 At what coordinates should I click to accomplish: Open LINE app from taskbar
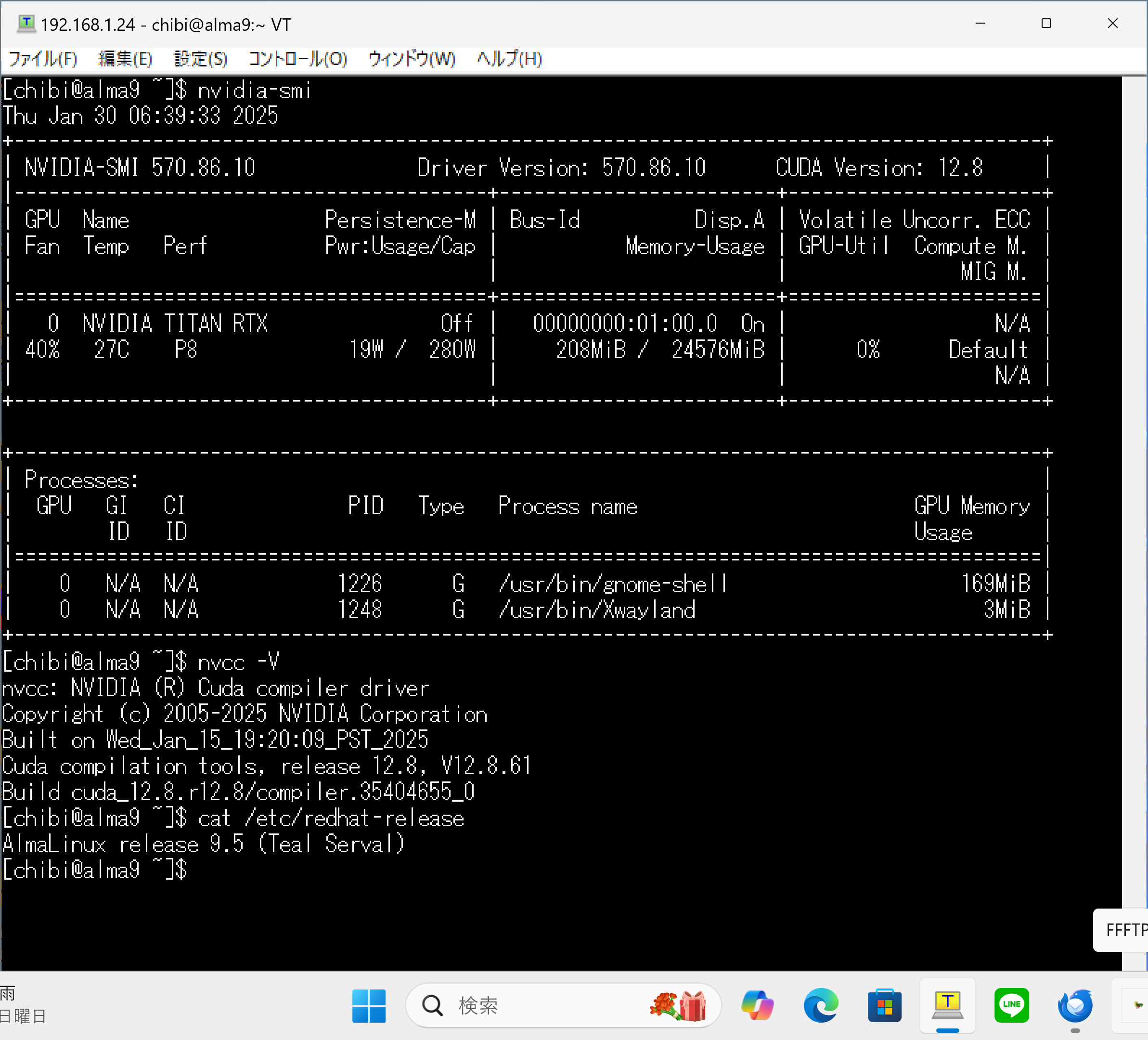[x=1011, y=1005]
